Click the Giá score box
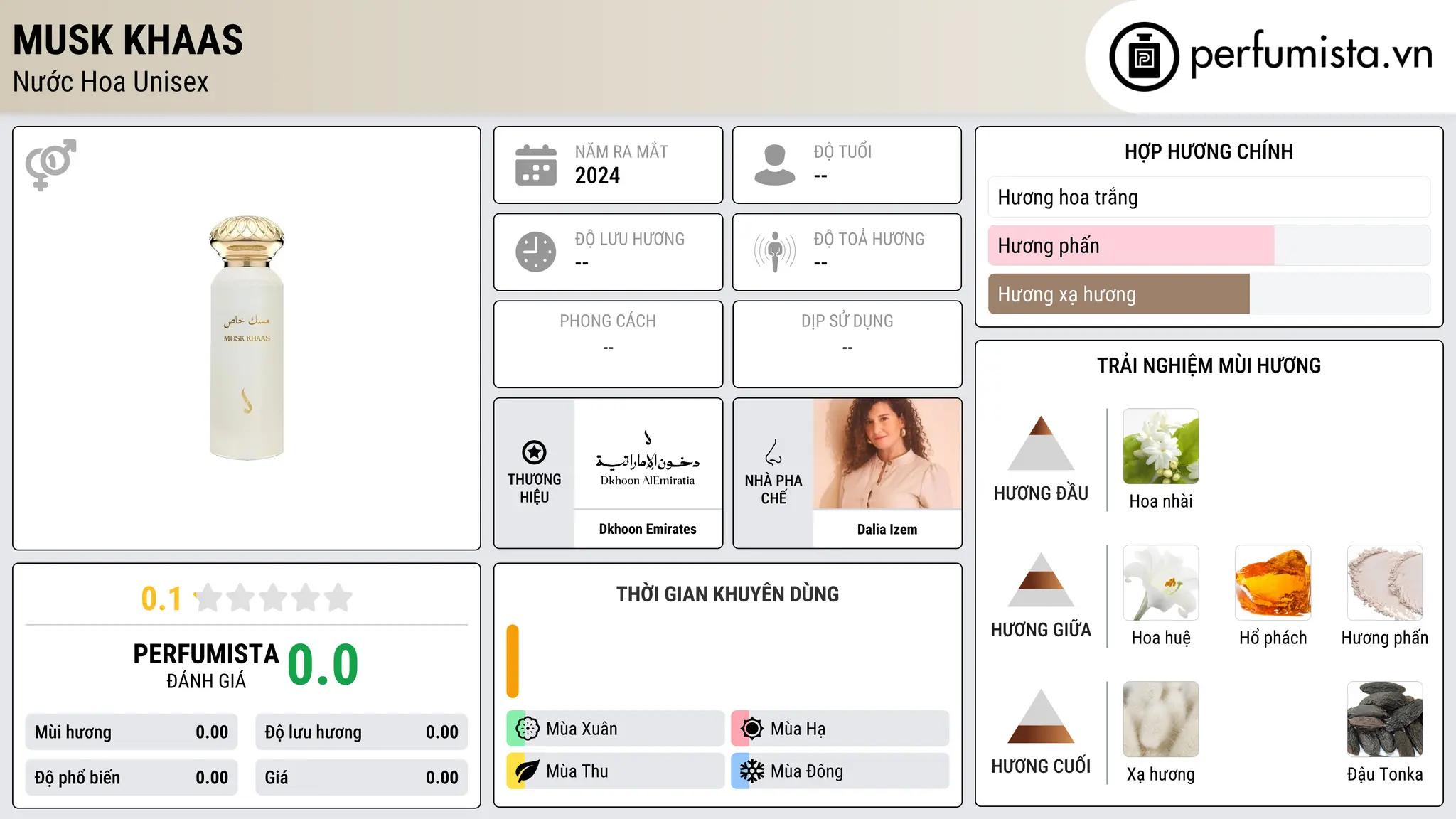 362,778
